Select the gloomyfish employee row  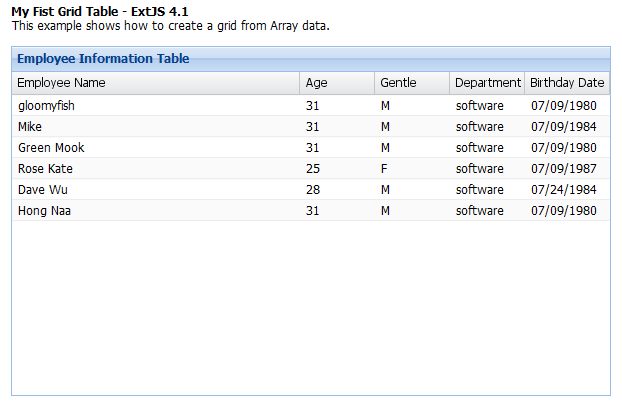(x=46, y=105)
